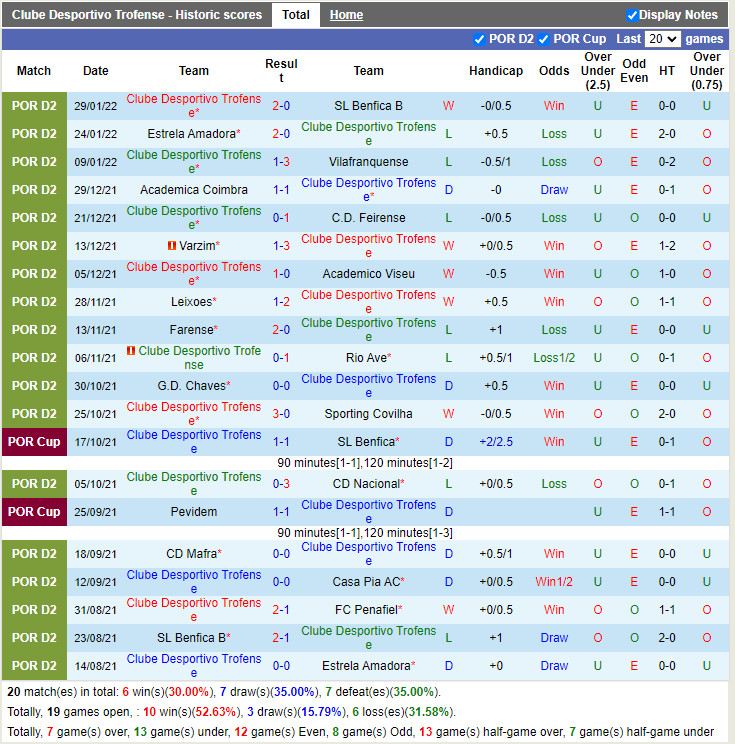Toggle the Display Notes checkbox
The image size is (735, 744).
(x=632, y=15)
